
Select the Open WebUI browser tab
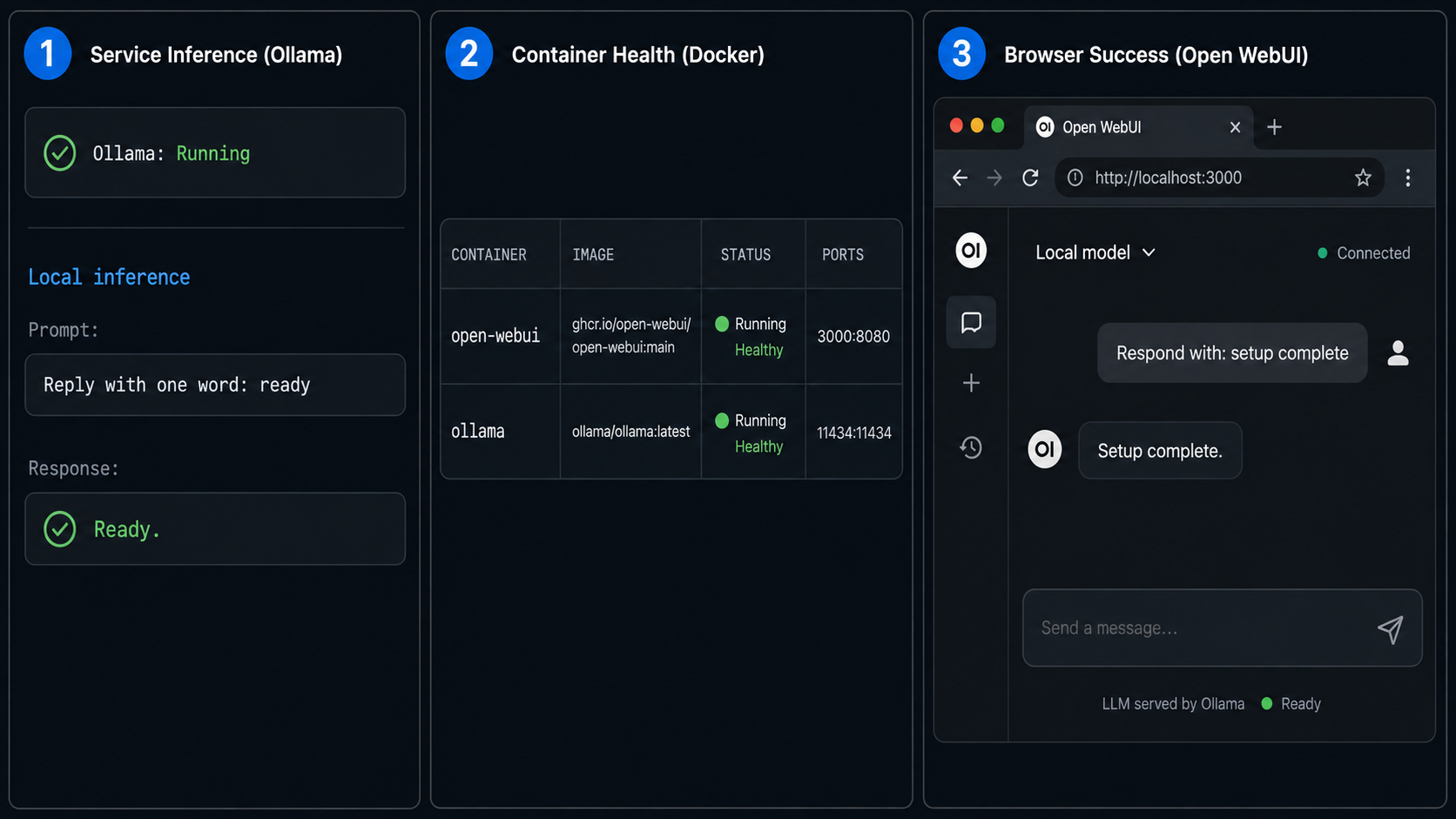click(x=1139, y=127)
